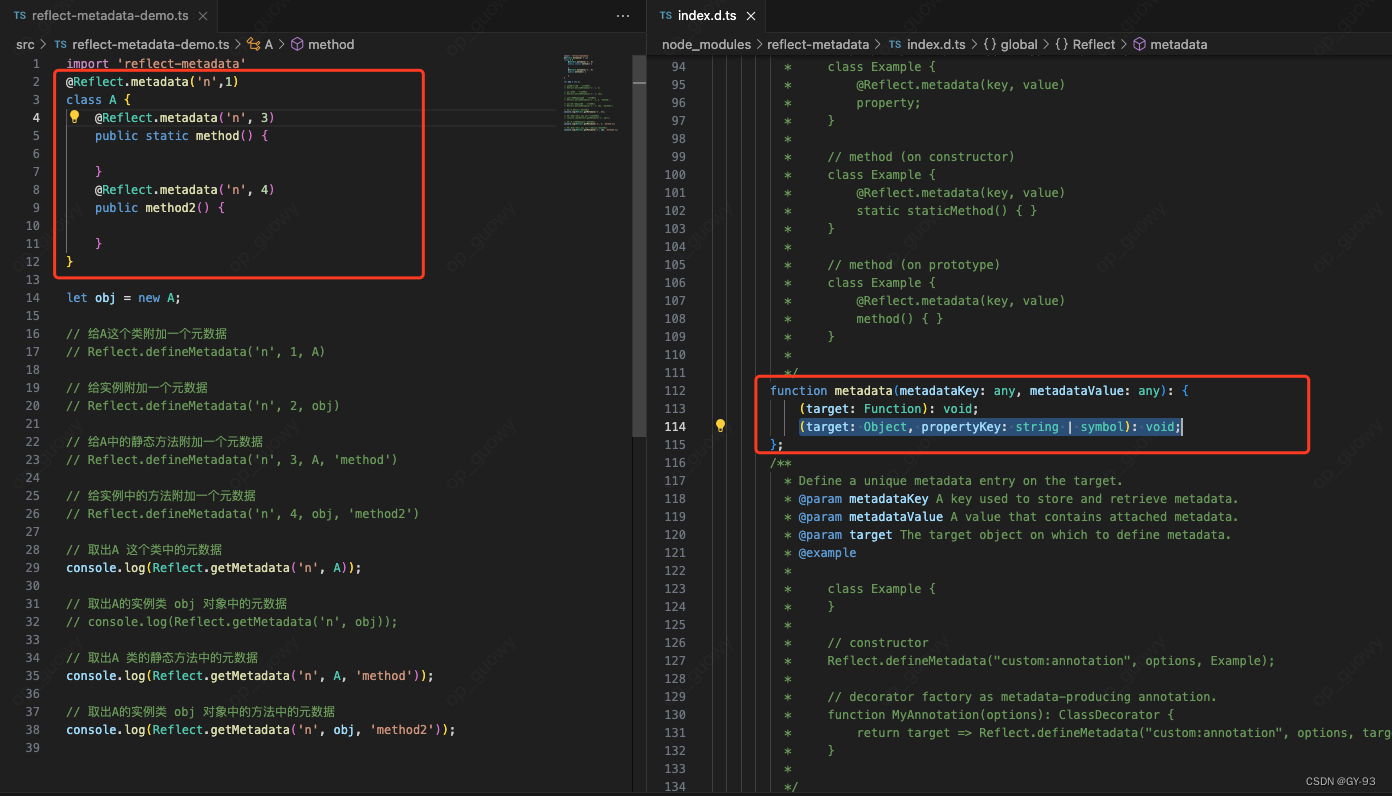This screenshot has width=1392, height=796.
Task: Click the cube icon before 'metadata' breadcrumb
Action: pos(1139,44)
